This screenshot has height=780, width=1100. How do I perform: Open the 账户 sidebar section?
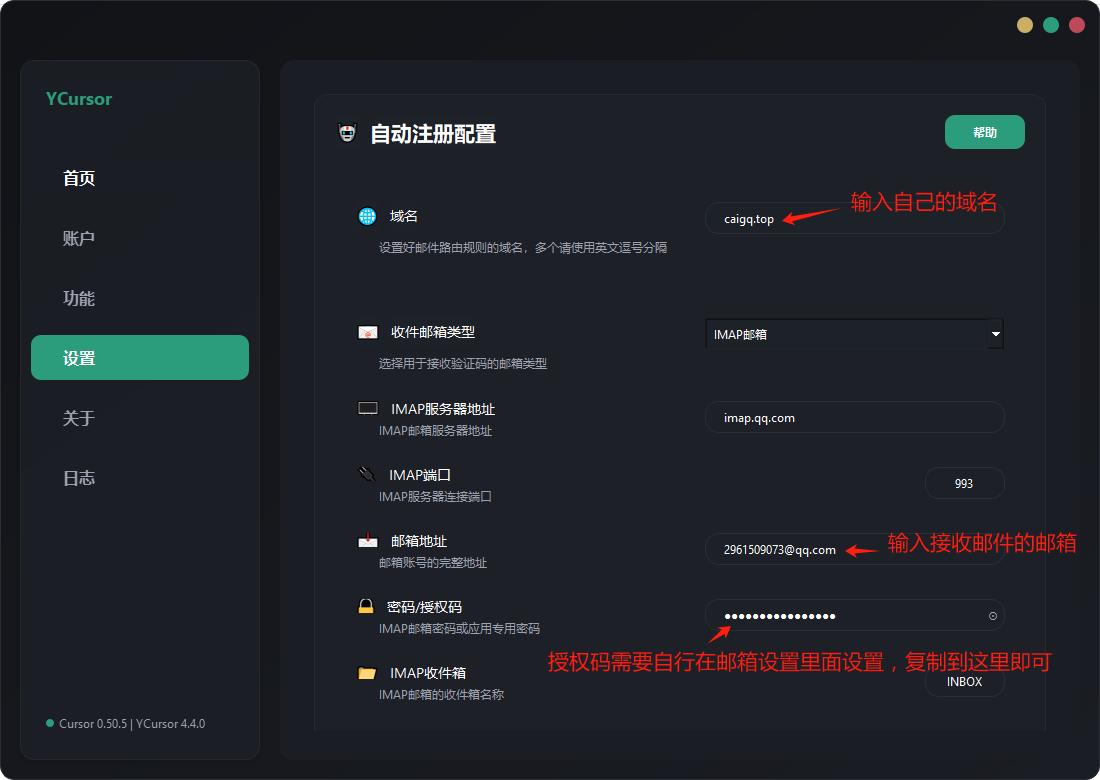79,239
